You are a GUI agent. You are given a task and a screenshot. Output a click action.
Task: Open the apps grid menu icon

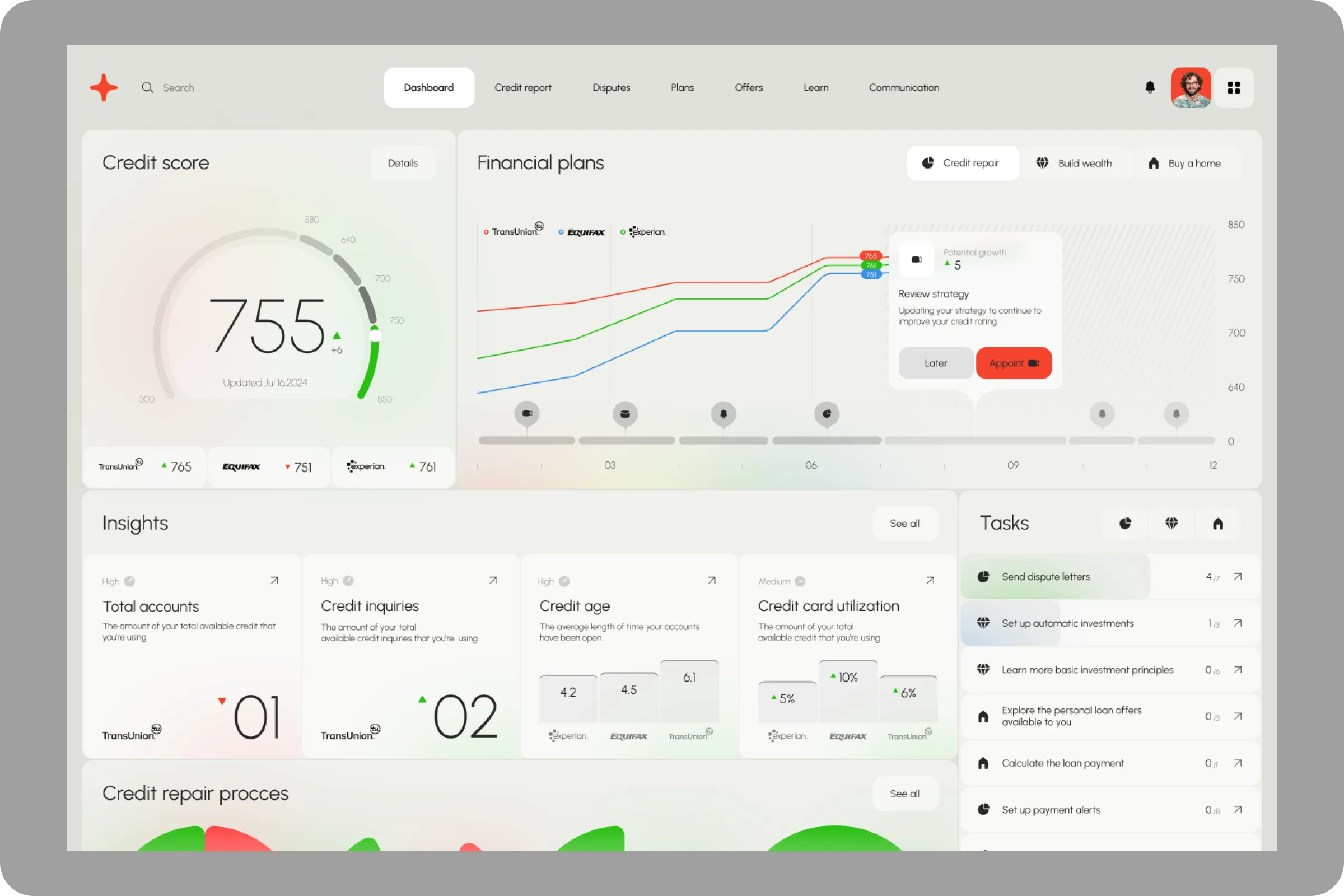click(x=1234, y=87)
